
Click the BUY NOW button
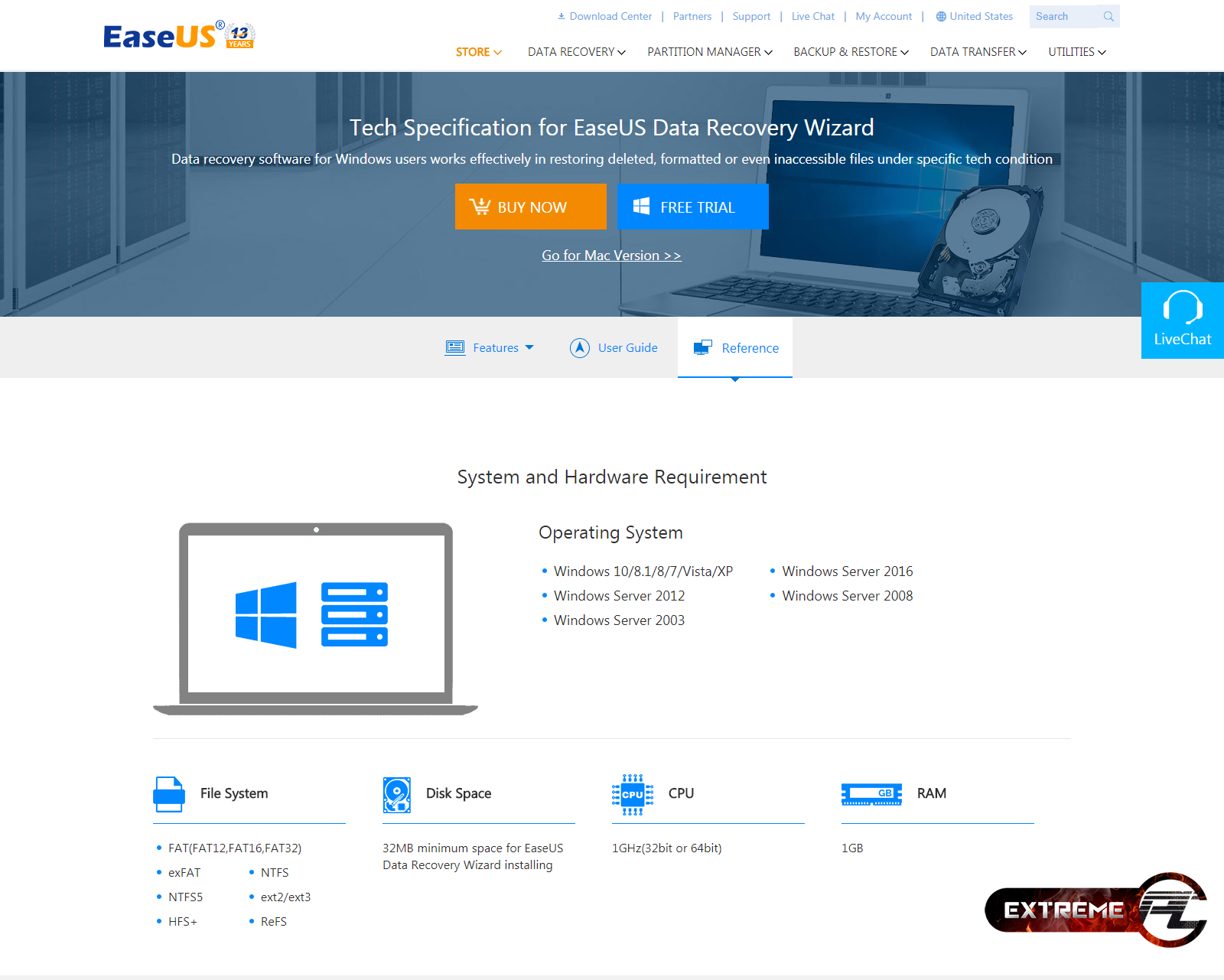click(531, 207)
